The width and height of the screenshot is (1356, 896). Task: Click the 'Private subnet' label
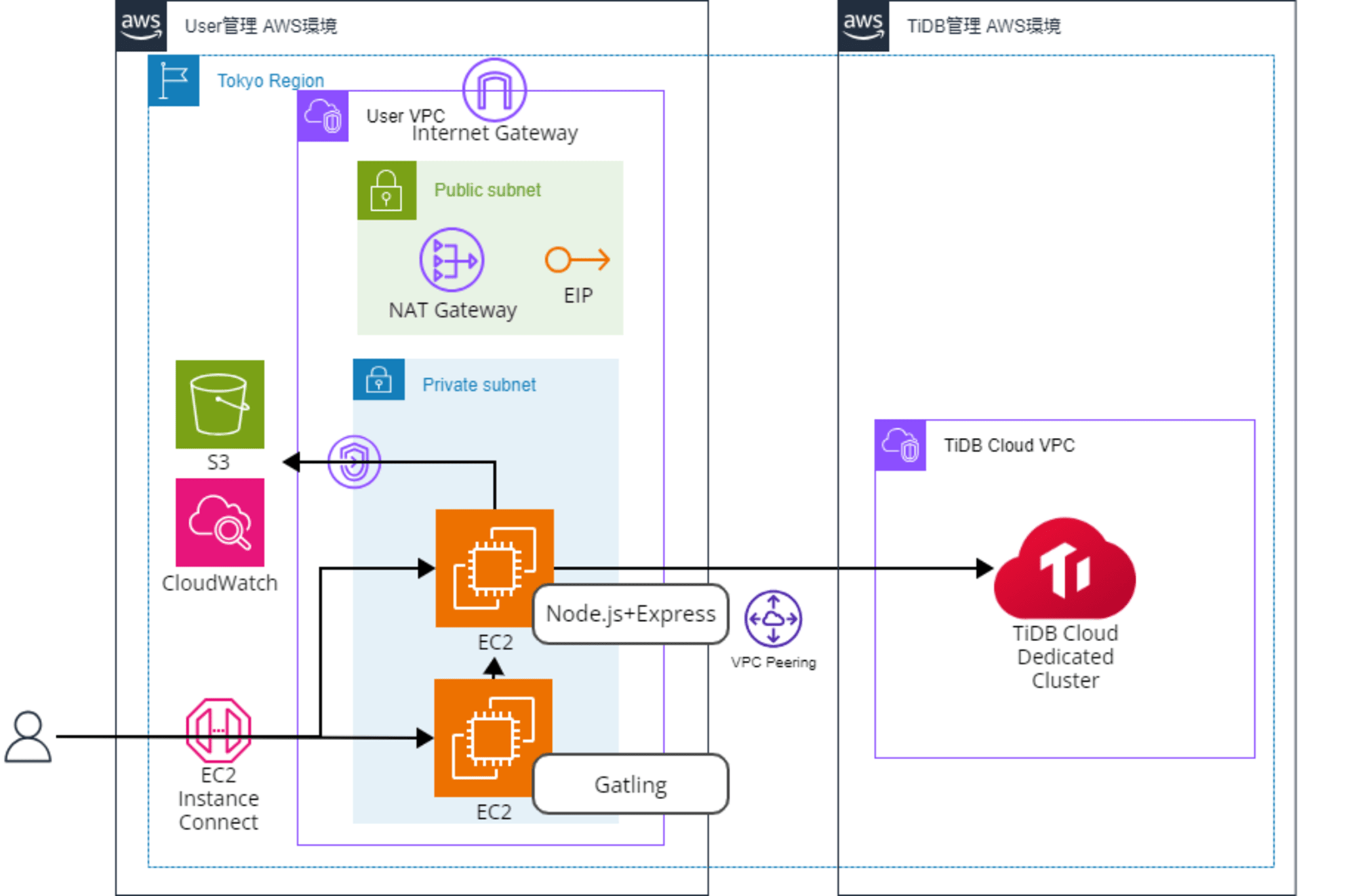[479, 385]
